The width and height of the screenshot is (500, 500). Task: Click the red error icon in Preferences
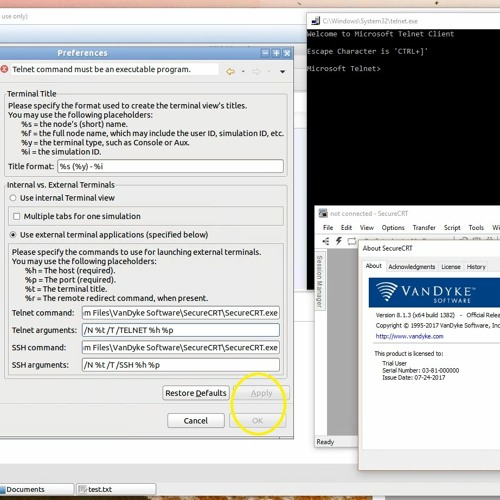pos(4,69)
